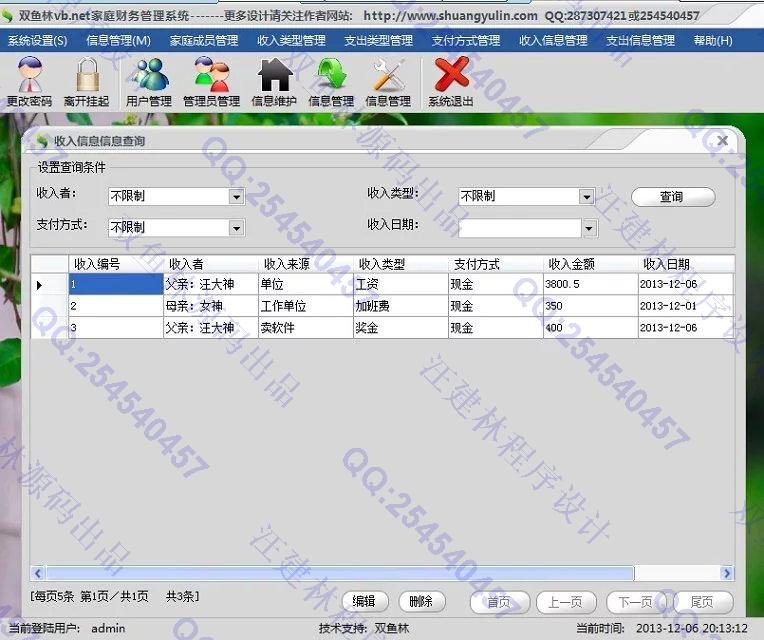Expand the 支付方式 dropdown arrow
764x640 pixels.
[x=236, y=228]
